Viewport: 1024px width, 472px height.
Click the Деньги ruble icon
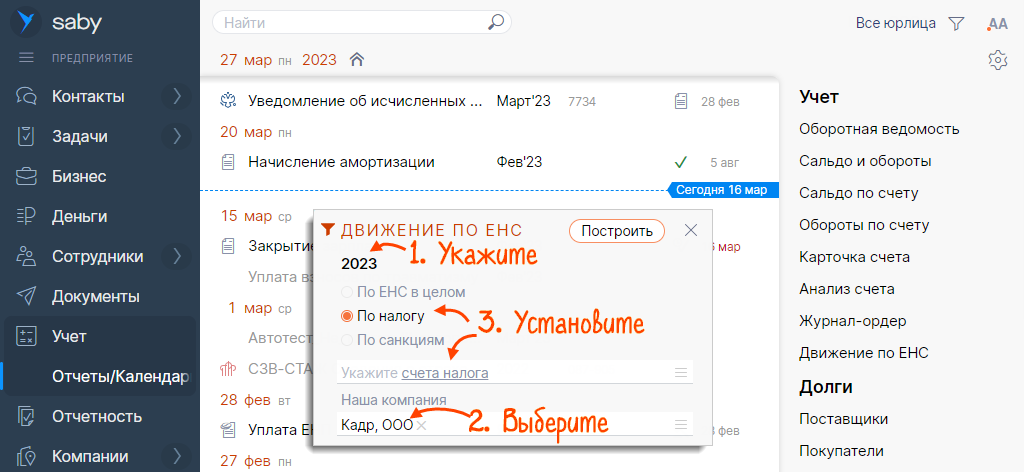[26, 216]
